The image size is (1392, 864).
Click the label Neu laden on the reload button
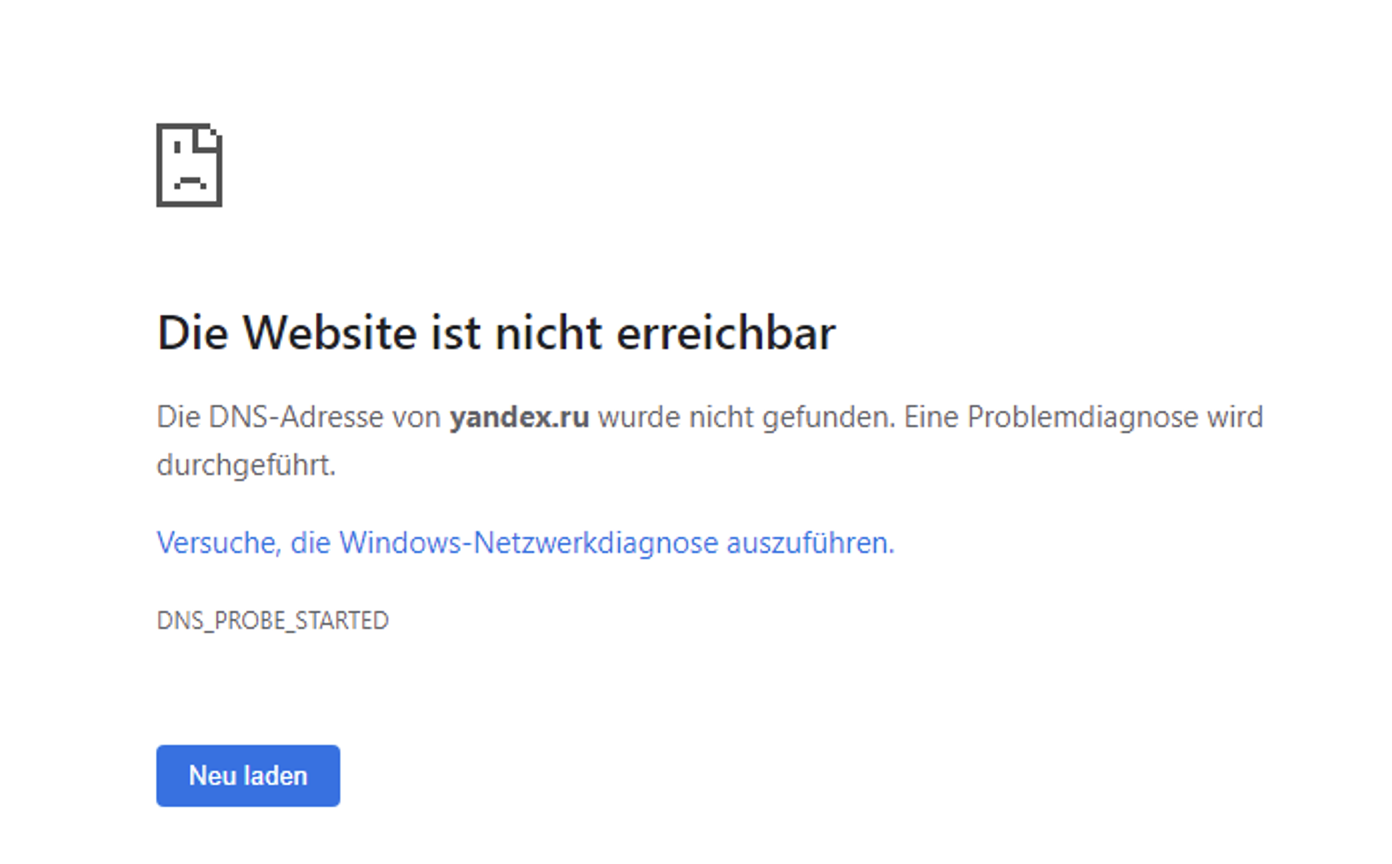click(x=247, y=775)
